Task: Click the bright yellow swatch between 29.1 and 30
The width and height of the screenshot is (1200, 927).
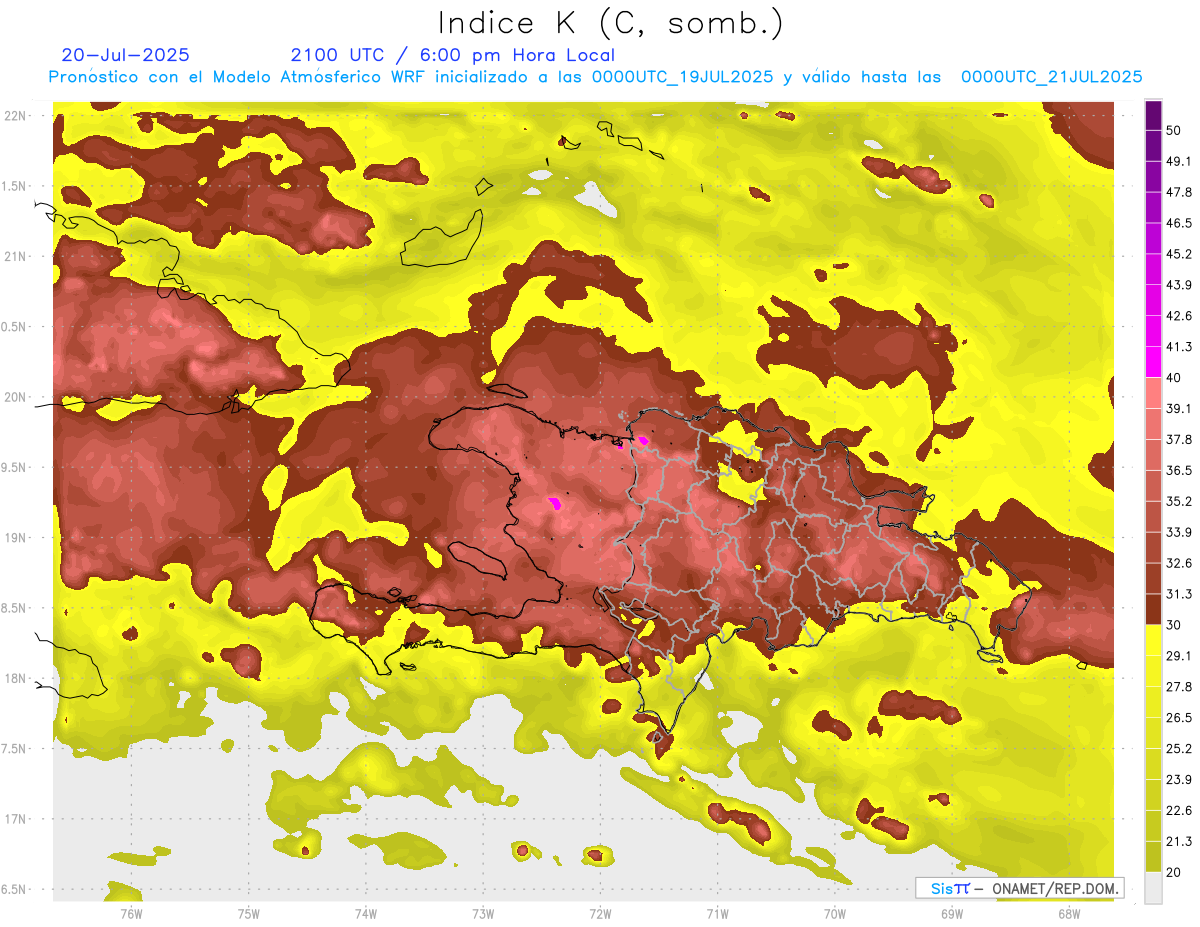Action: pos(1153,640)
